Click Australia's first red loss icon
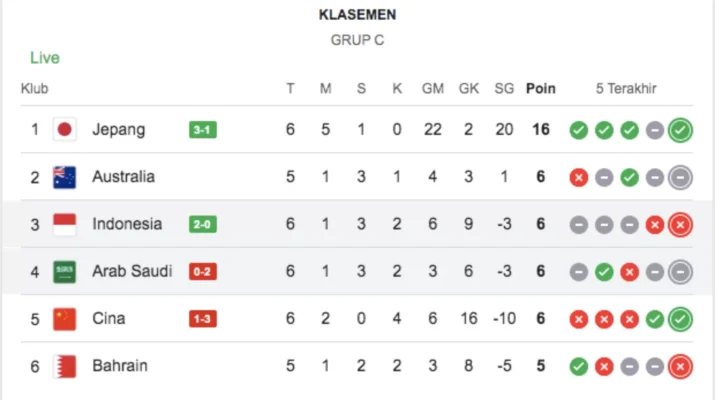The width and height of the screenshot is (715, 400). coord(578,177)
